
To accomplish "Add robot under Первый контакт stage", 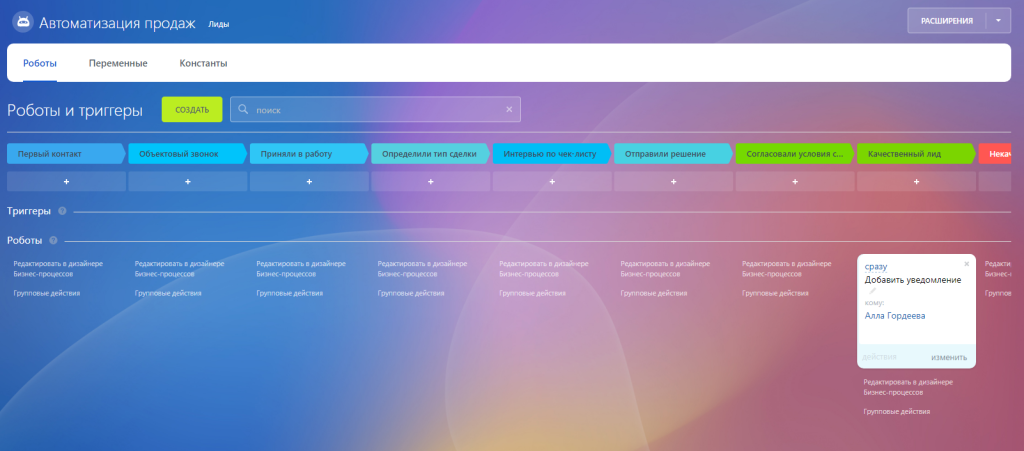I will coord(66,181).
